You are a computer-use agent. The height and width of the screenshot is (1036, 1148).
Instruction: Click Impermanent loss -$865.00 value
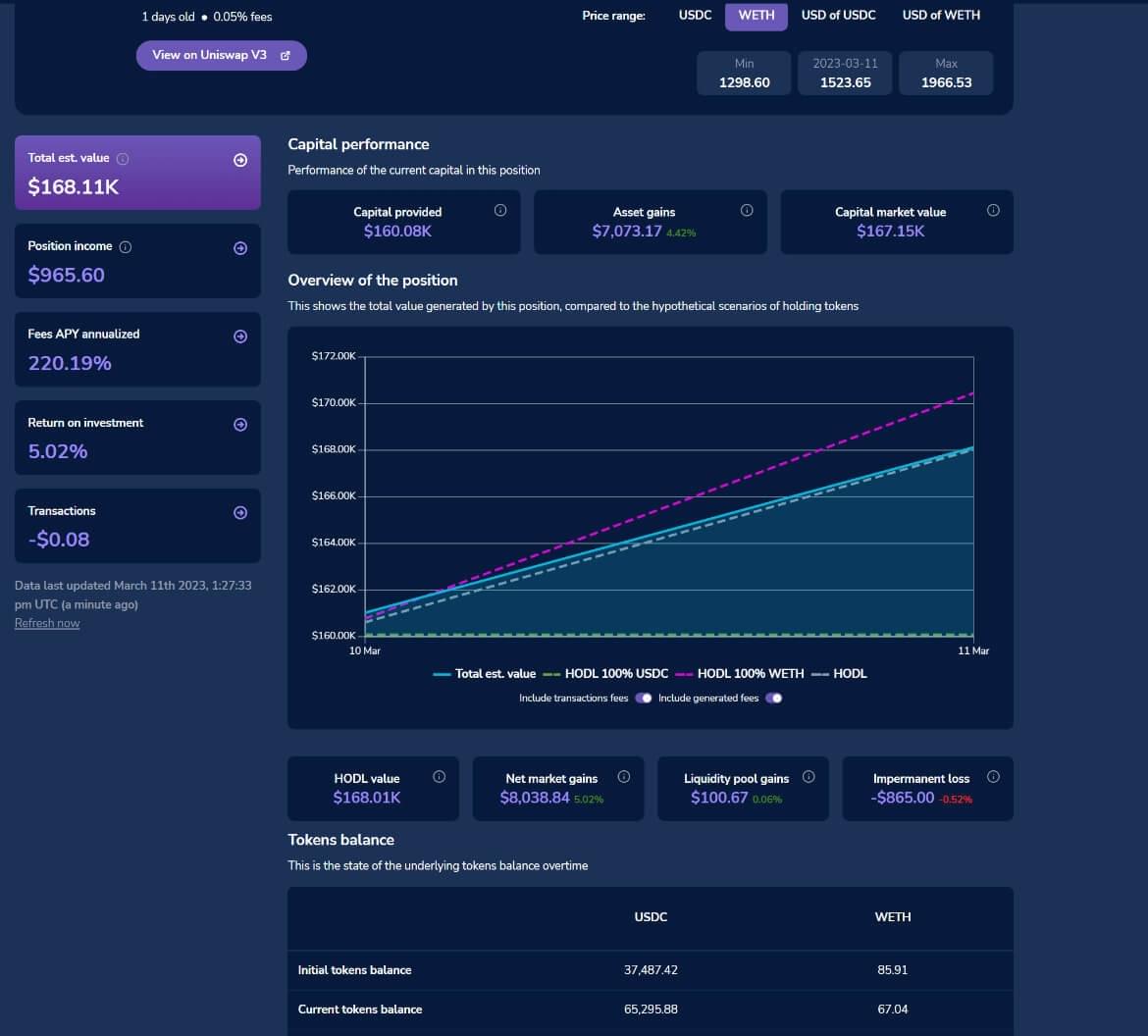(903, 798)
